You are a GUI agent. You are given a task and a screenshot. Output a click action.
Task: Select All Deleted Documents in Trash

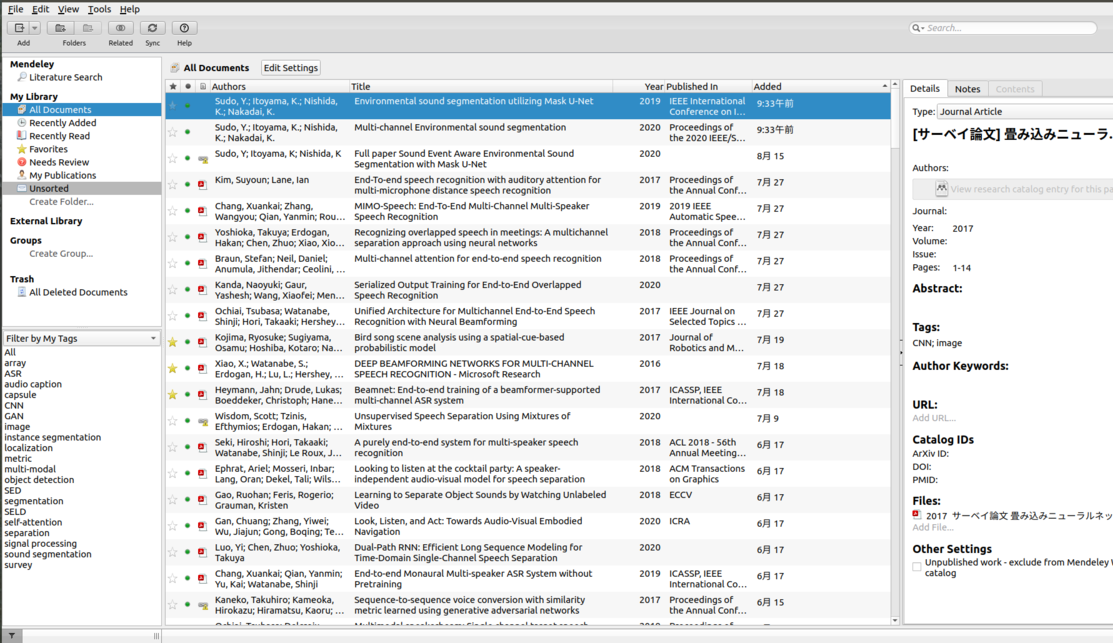[78, 292]
